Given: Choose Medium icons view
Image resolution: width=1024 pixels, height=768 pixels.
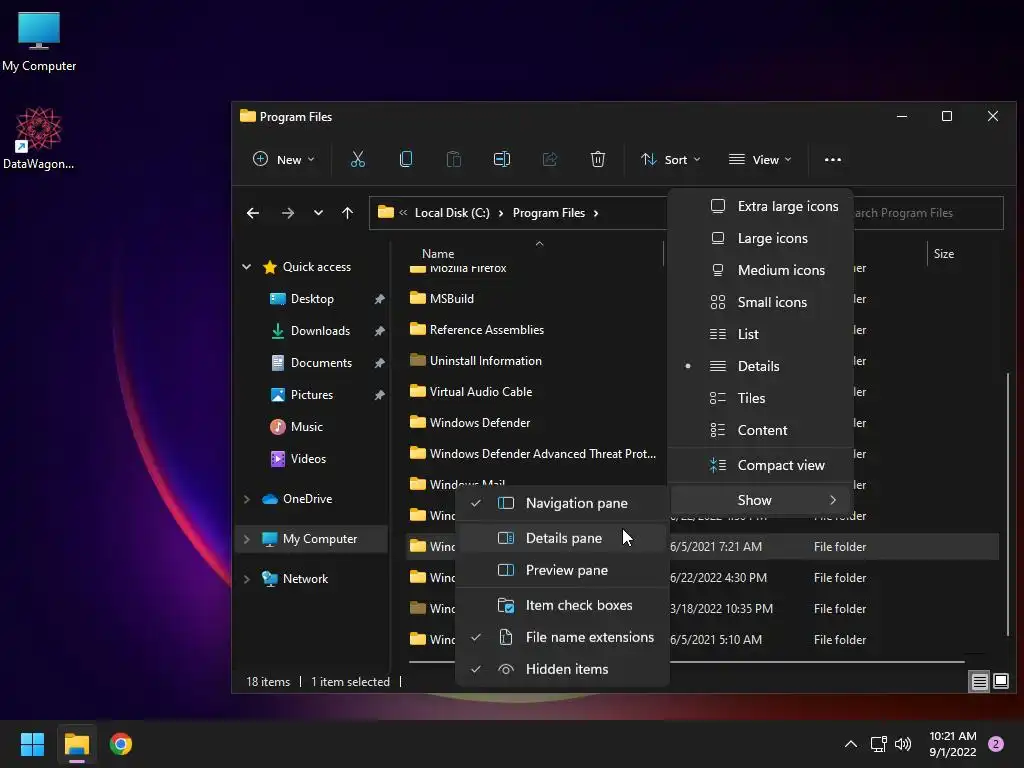Looking at the screenshot, I should tap(761, 270).
